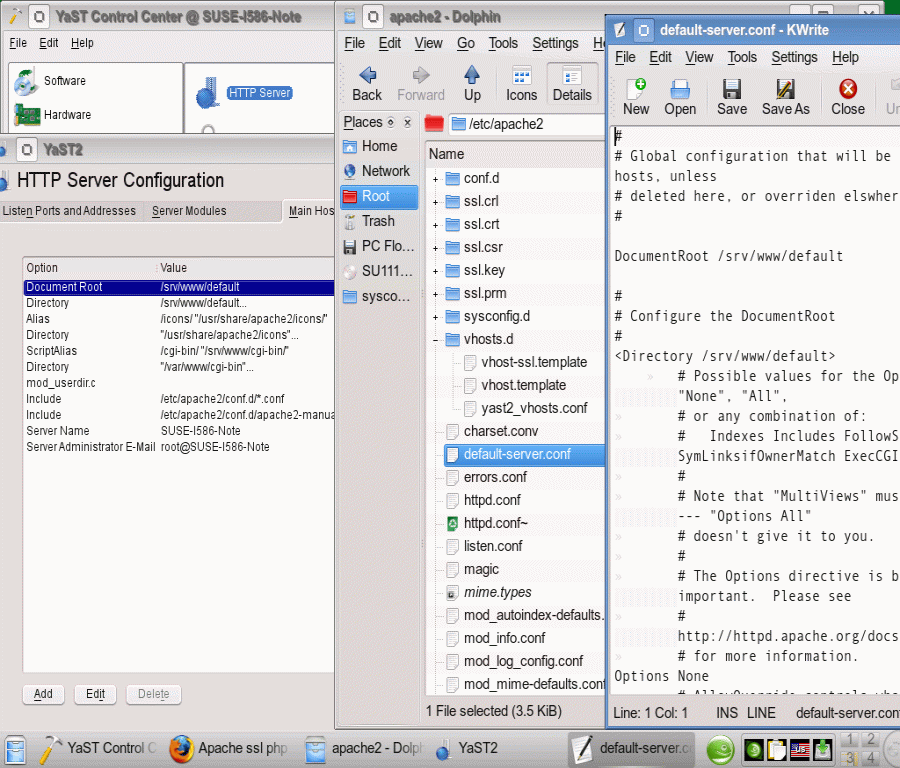Select Root in the Places panel
Viewport: 900px width, 768px height.
376,196
